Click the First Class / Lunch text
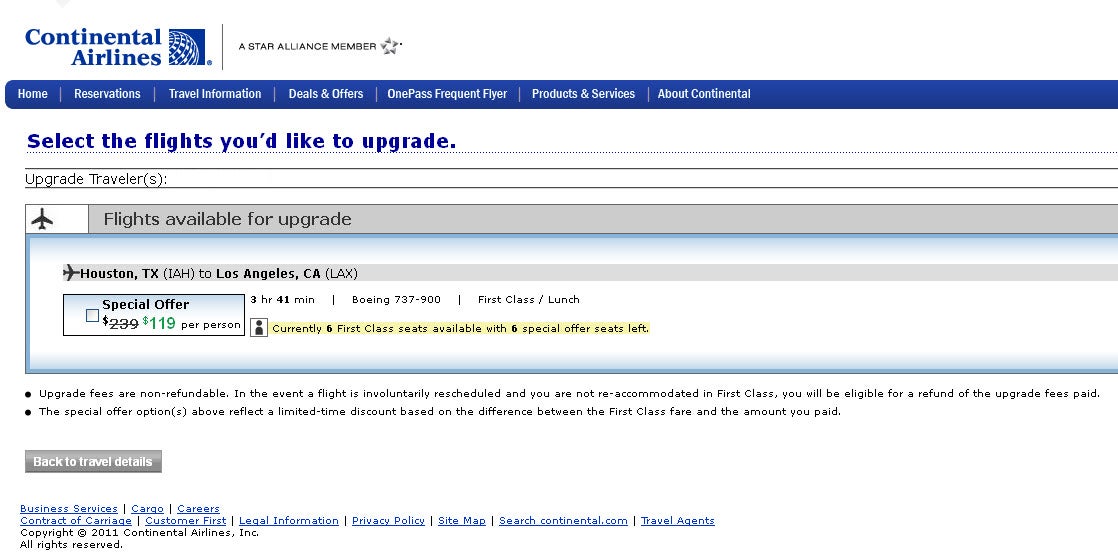This screenshot has height=553, width=1118. (x=528, y=299)
